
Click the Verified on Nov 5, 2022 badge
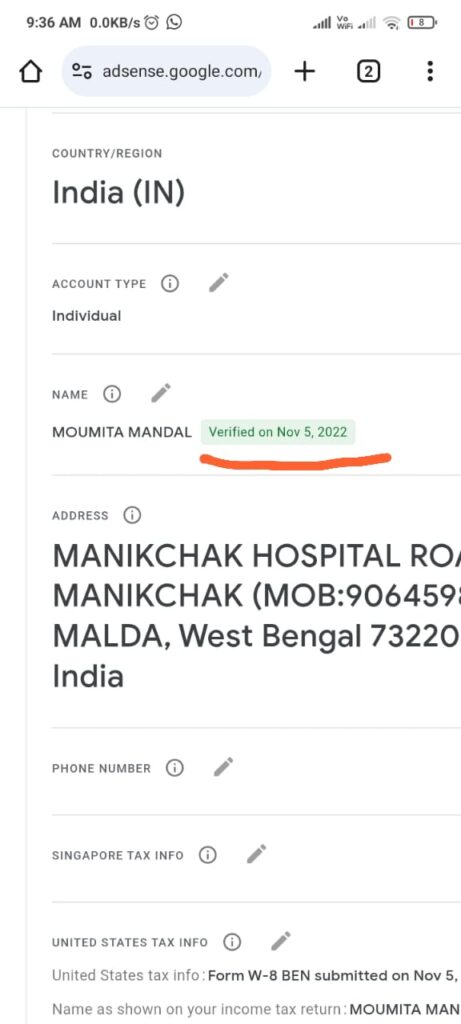click(278, 432)
